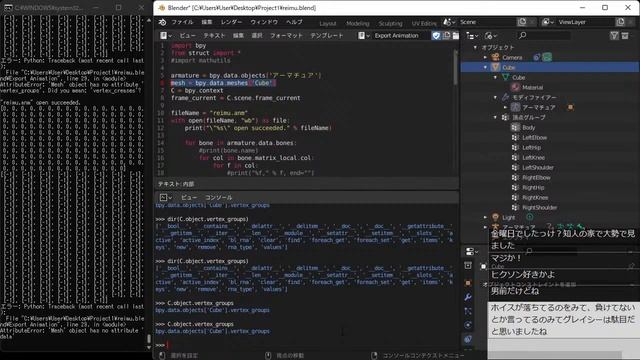The width and height of the screenshot is (640, 360).
Task: Click the Export Animation text name field
Action: click(401, 36)
